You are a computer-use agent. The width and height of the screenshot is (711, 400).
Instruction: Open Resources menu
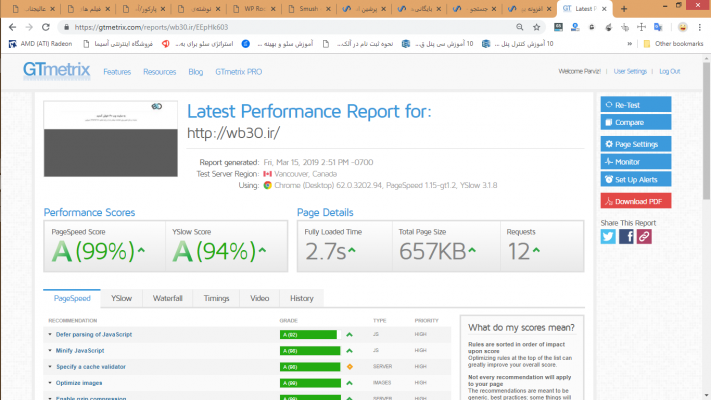(160, 72)
